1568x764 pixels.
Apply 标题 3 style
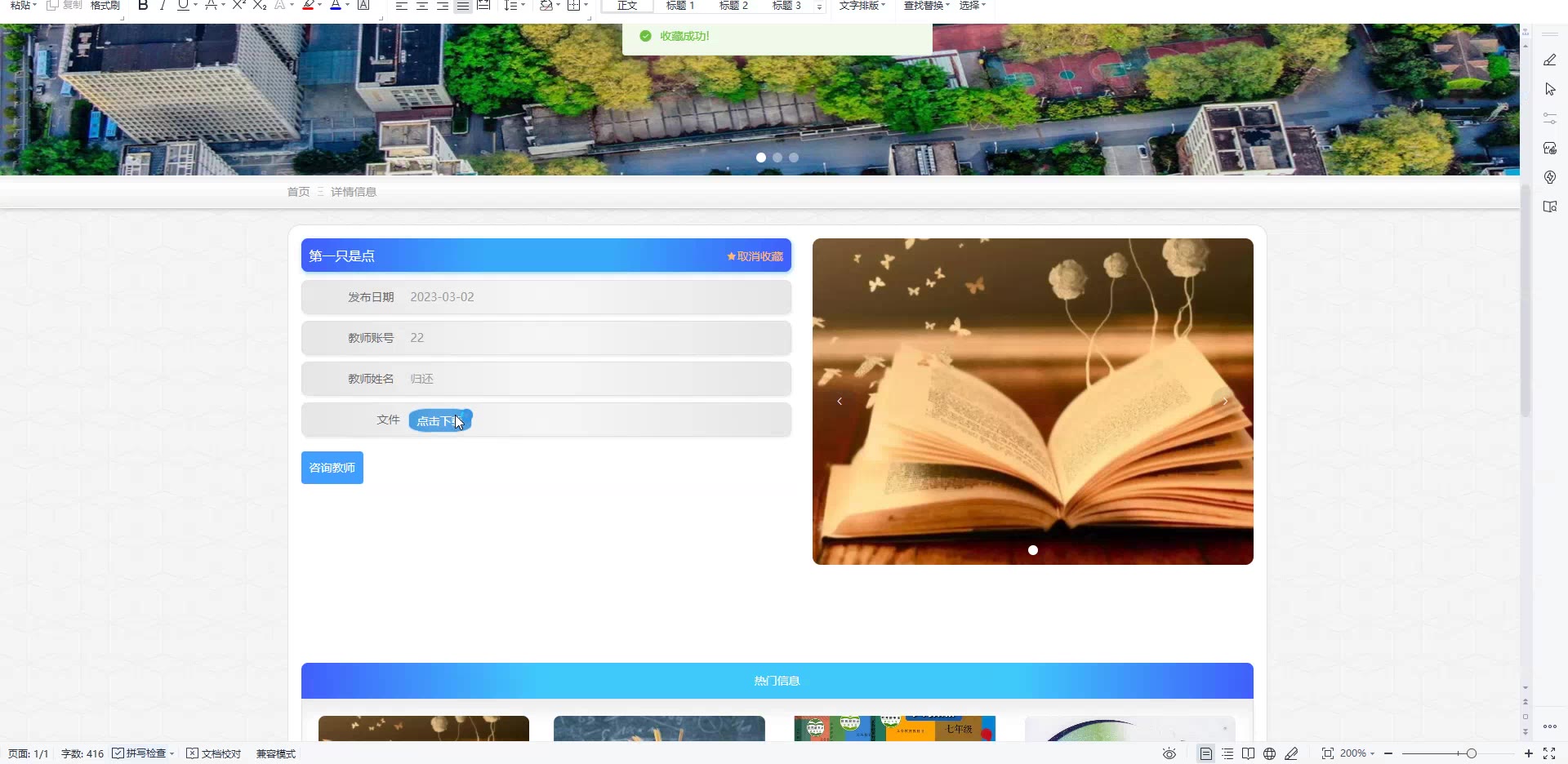[x=786, y=5]
